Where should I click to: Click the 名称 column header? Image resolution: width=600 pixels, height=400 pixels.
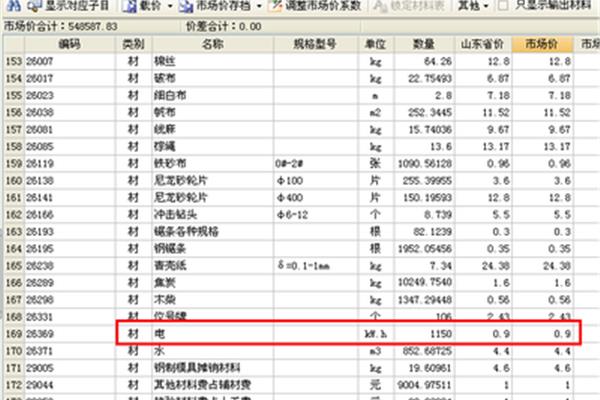211,45
